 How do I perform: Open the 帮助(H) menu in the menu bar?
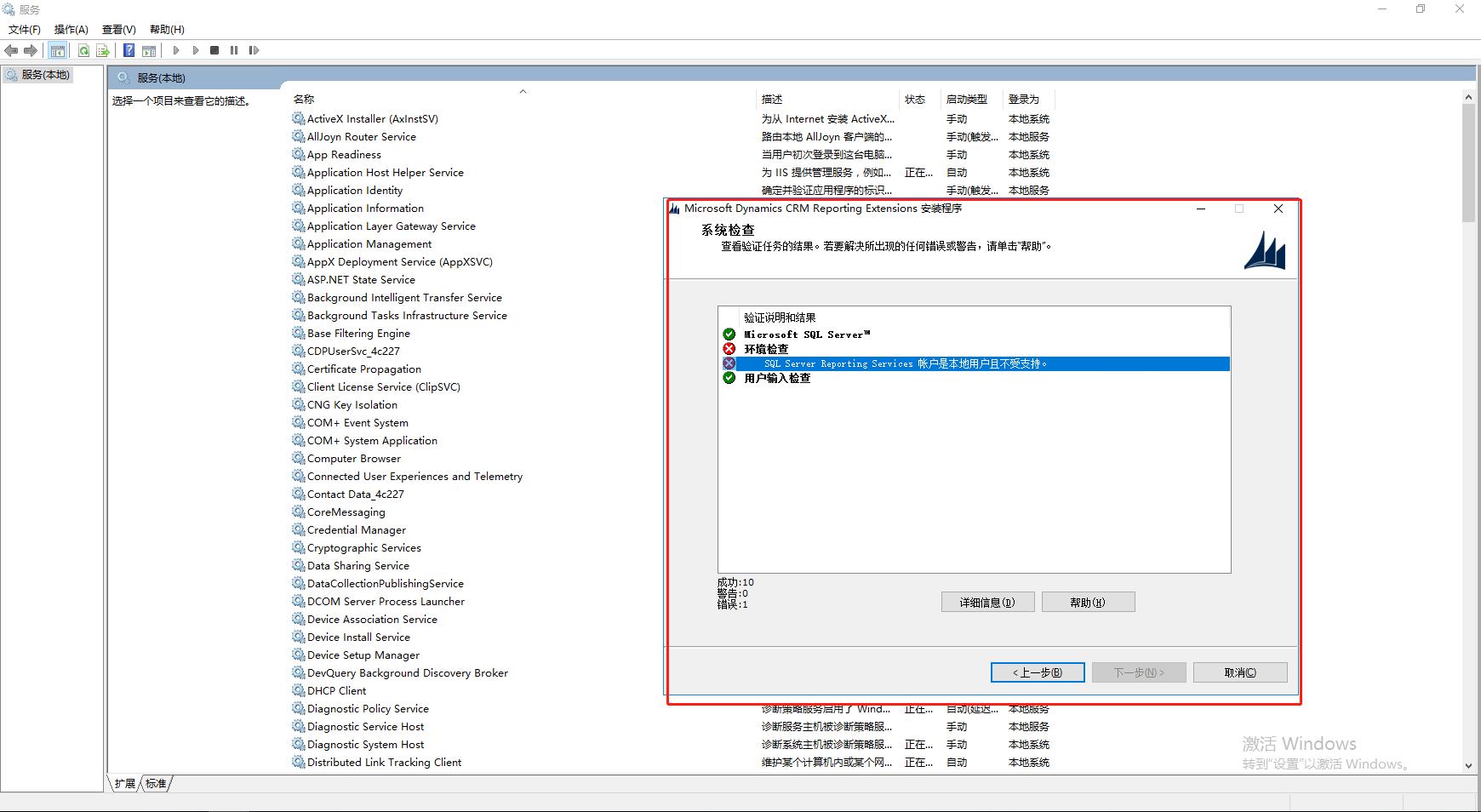pyautogui.click(x=167, y=29)
